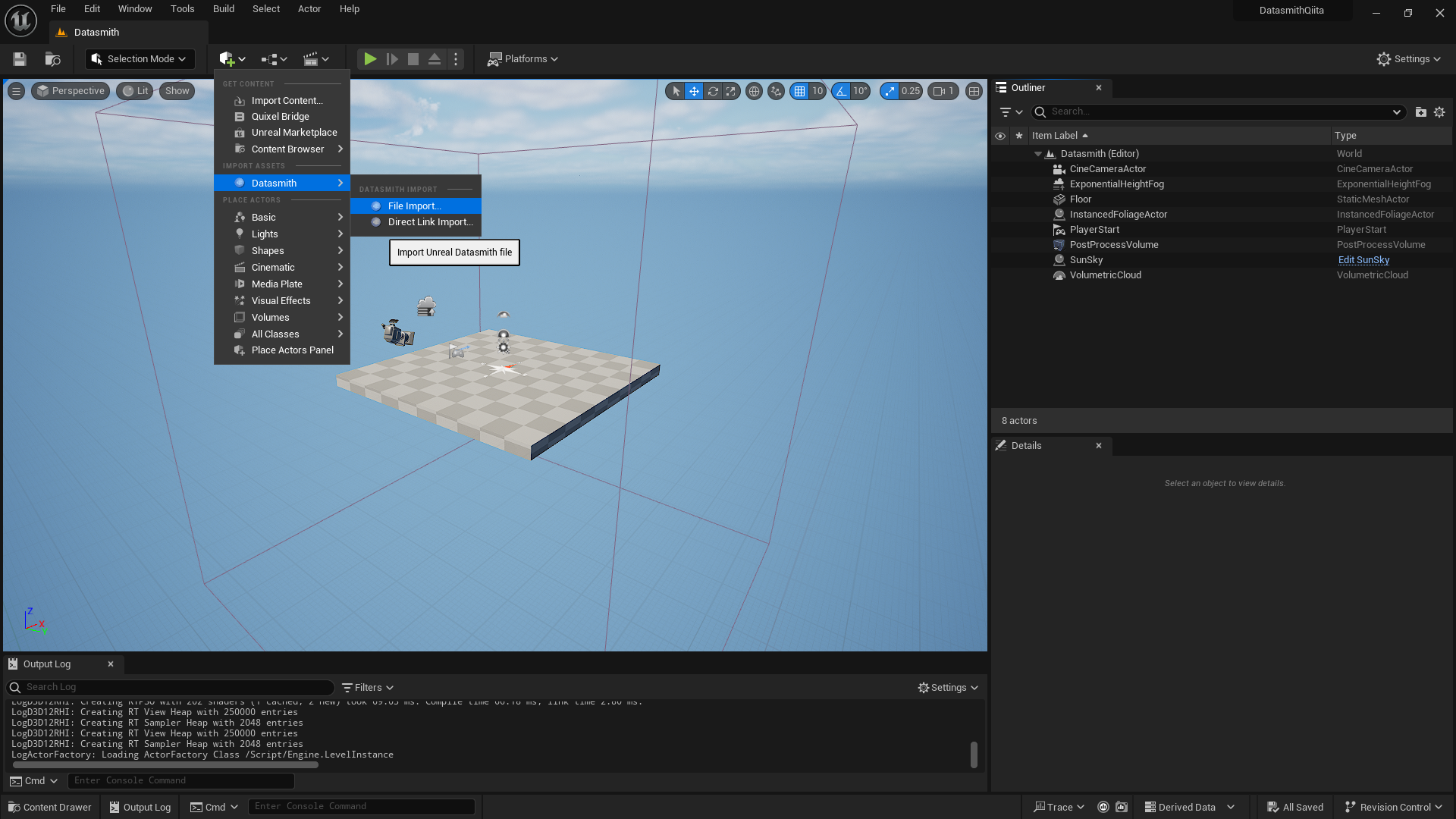This screenshot has height=819, width=1456.
Task: Collapse the Datasmith (Editor) tree item
Action: click(x=1037, y=153)
